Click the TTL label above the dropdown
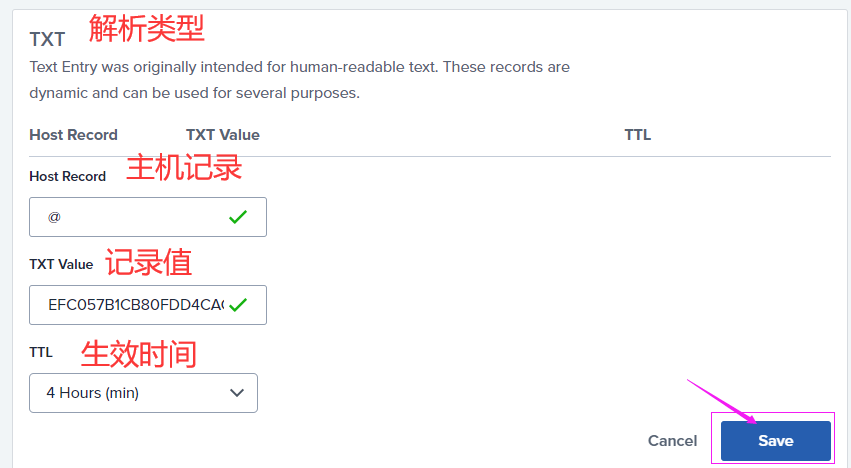This screenshot has height=468, width=851. click(41, 352)
